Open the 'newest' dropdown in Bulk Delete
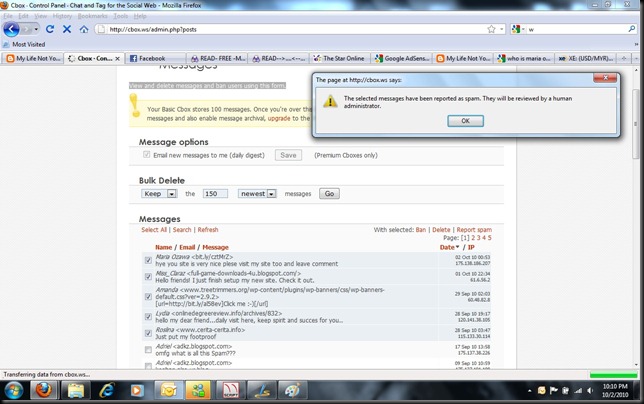Viewport: 644px width, 404px height. [x=257, y=193]
